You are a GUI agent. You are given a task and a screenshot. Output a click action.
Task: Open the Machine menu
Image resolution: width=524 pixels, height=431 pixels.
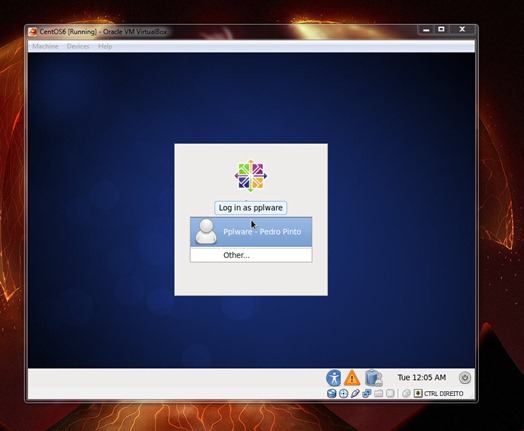pos(45,46)
